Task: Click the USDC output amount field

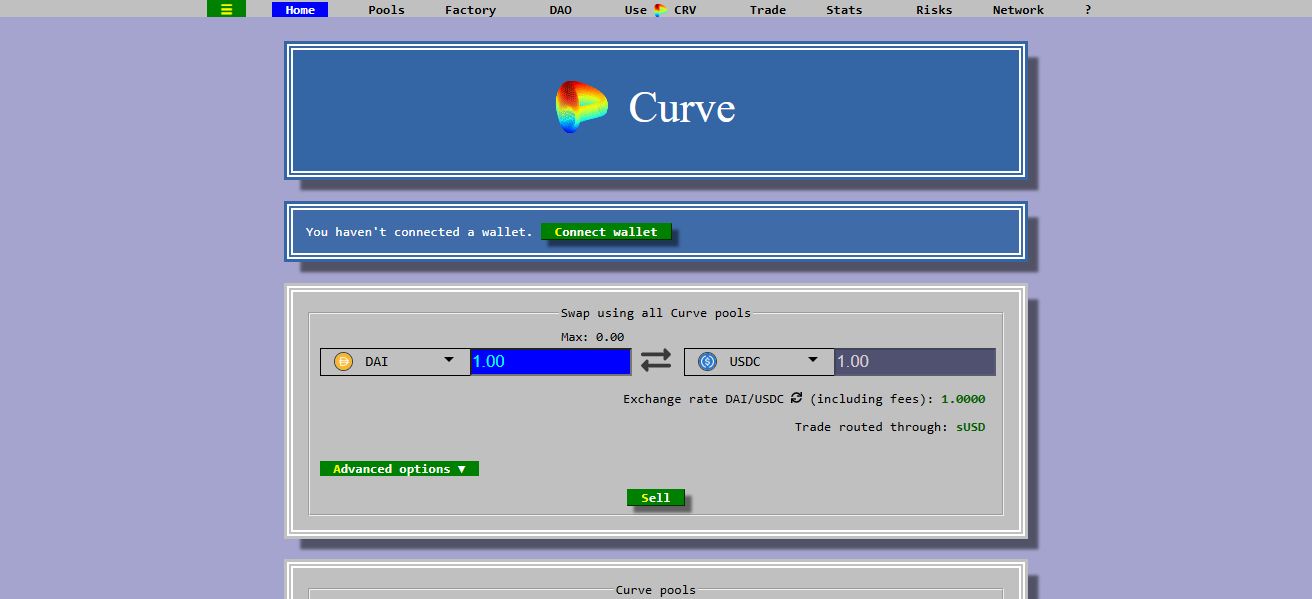Action: 915,362
